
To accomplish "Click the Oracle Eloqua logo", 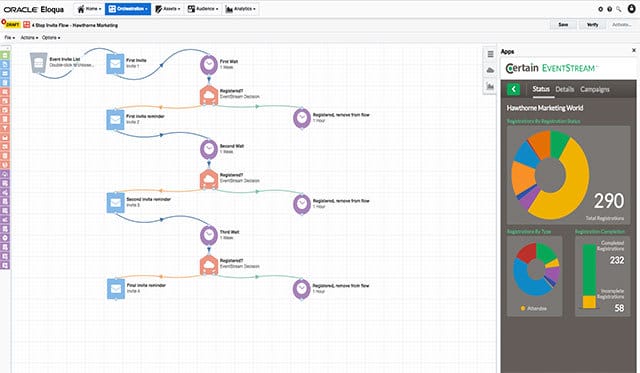I will pyautogui.click(x=34, y=9).
